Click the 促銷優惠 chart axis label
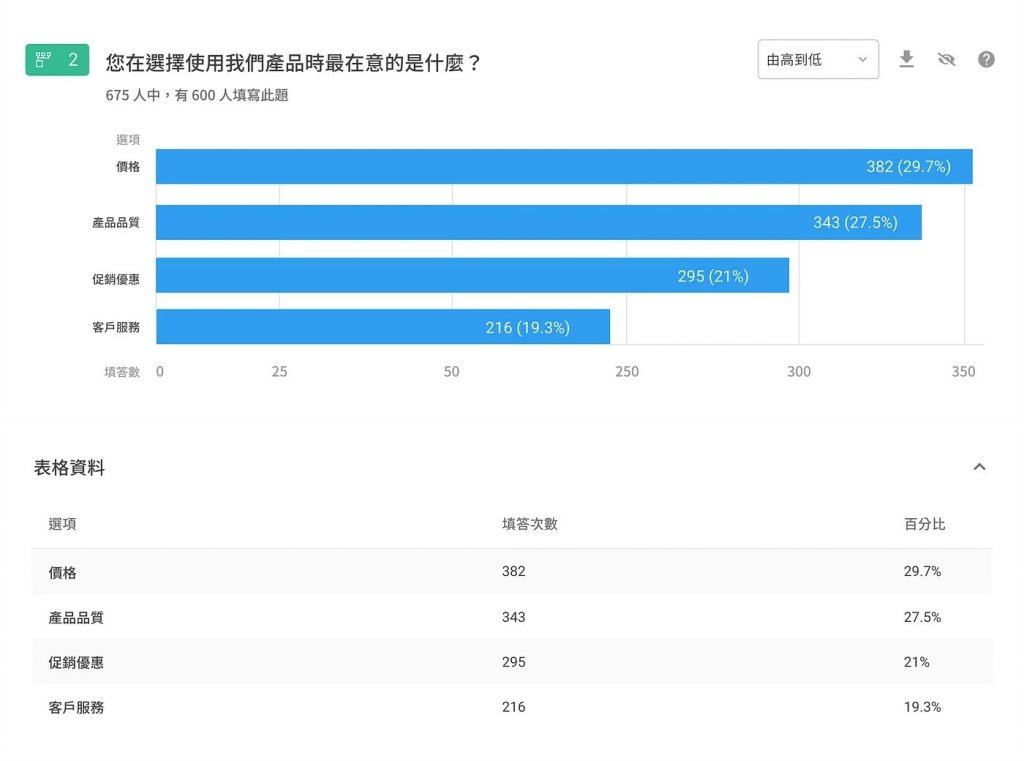 [116, 279]
